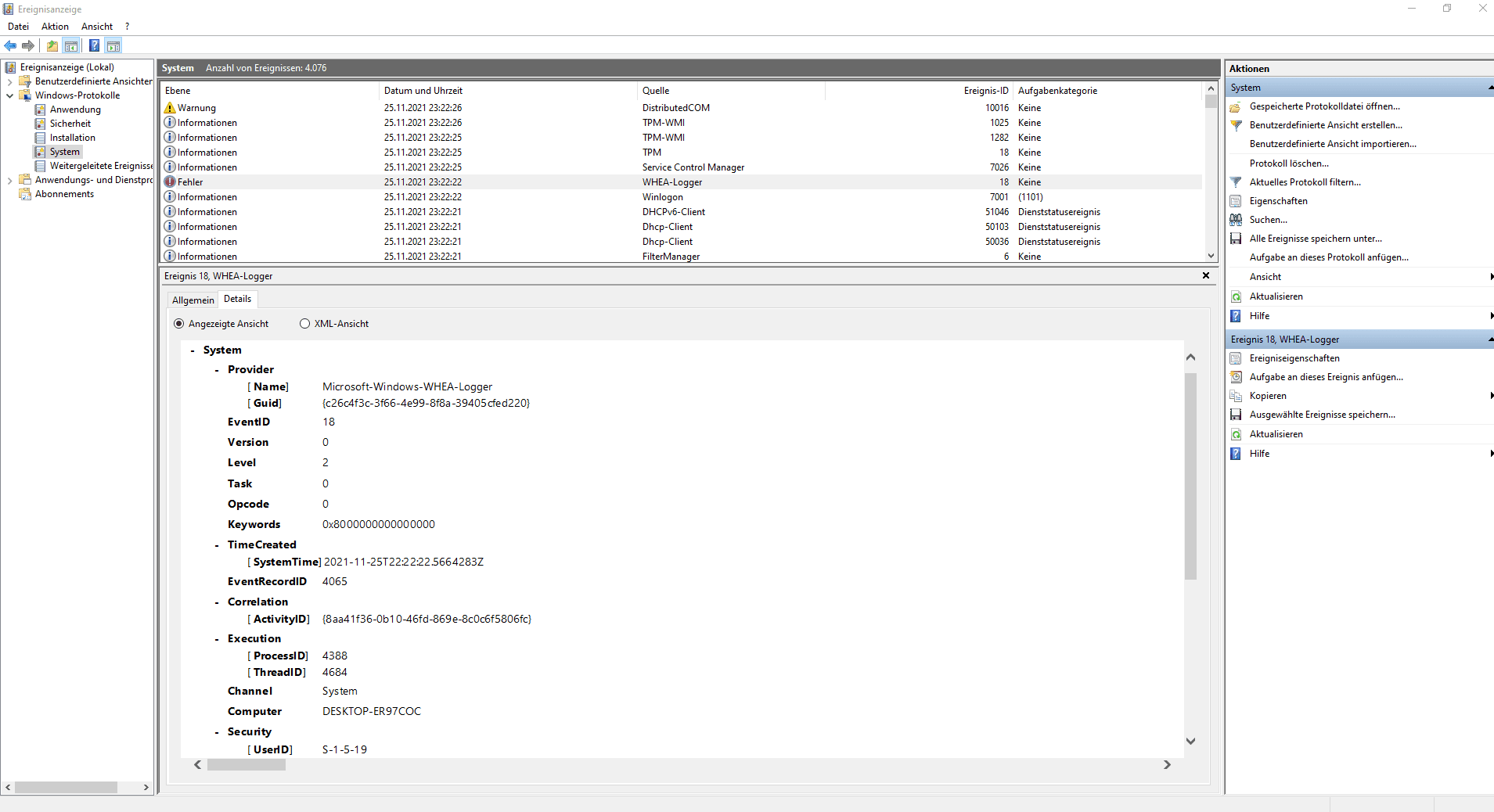Select Anwendung log in tree
1494x812 pixels.
coord(75,110)
